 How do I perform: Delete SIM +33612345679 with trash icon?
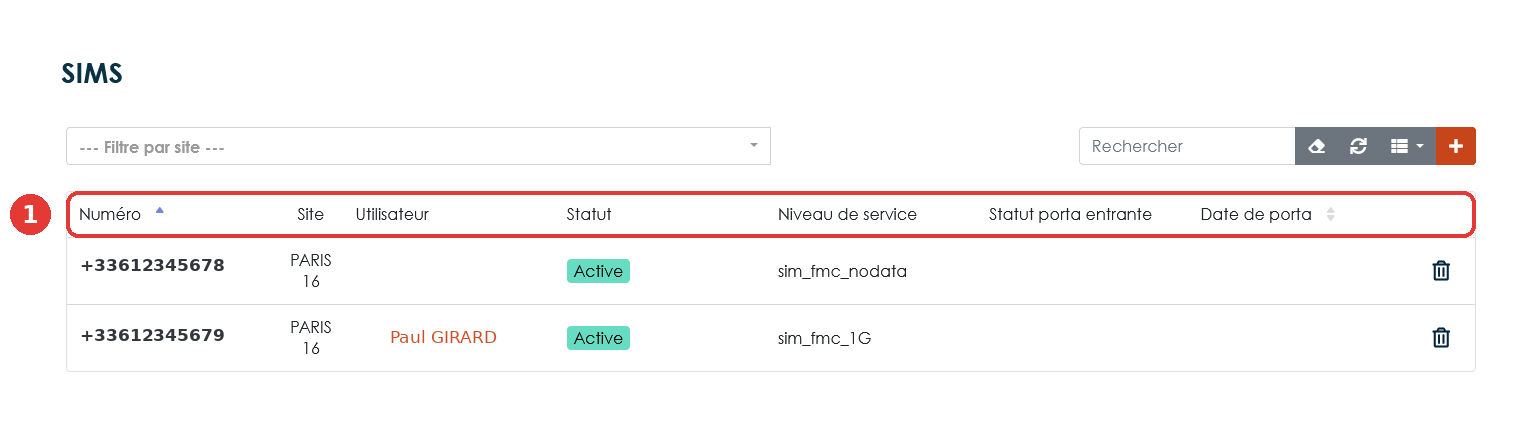[x=1441, y=337]
